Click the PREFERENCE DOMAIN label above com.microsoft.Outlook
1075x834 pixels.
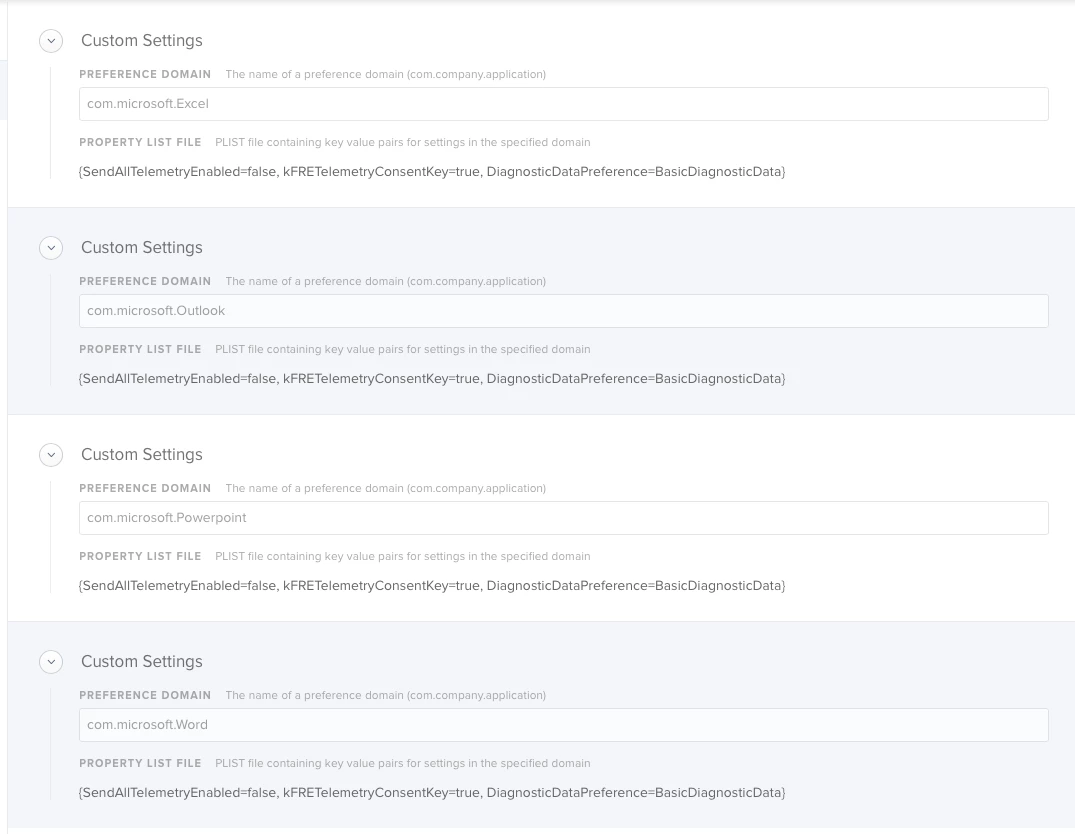click(x=145, y=281)
